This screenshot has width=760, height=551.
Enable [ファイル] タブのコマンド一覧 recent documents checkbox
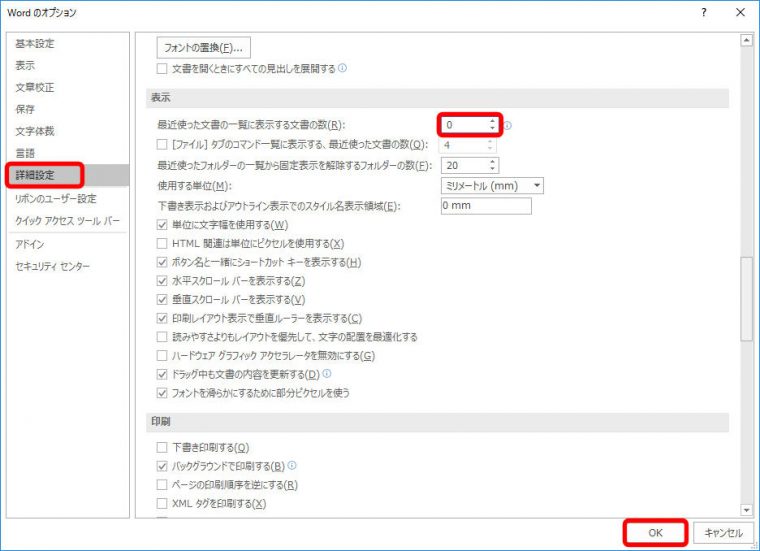162,144
